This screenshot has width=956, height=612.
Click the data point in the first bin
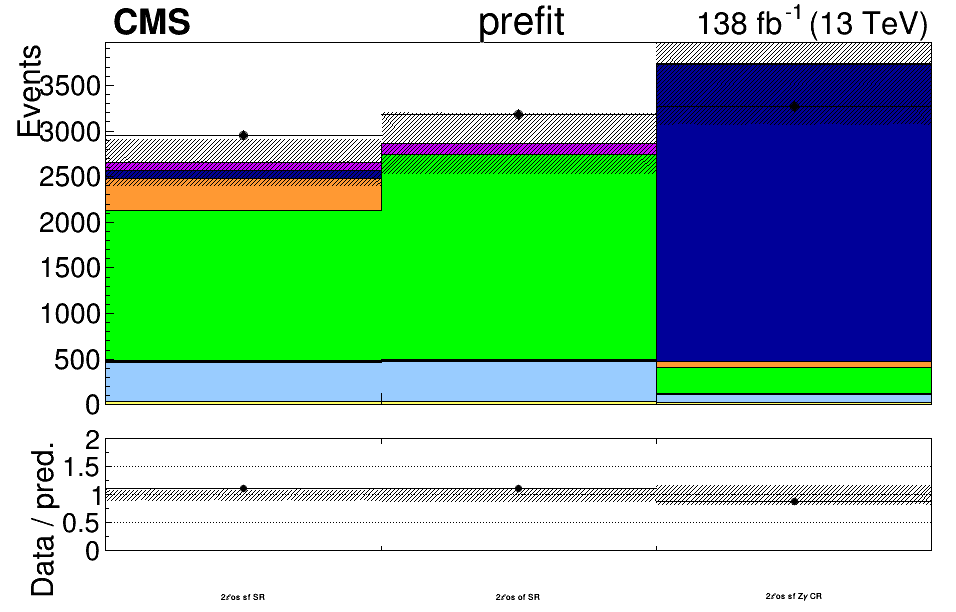[x=243, y=135]
